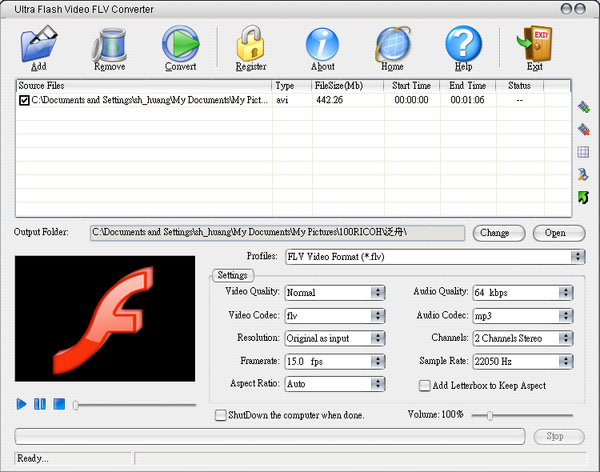Open the Channels dropdown
600x472 pixels.
click(523, 338)
